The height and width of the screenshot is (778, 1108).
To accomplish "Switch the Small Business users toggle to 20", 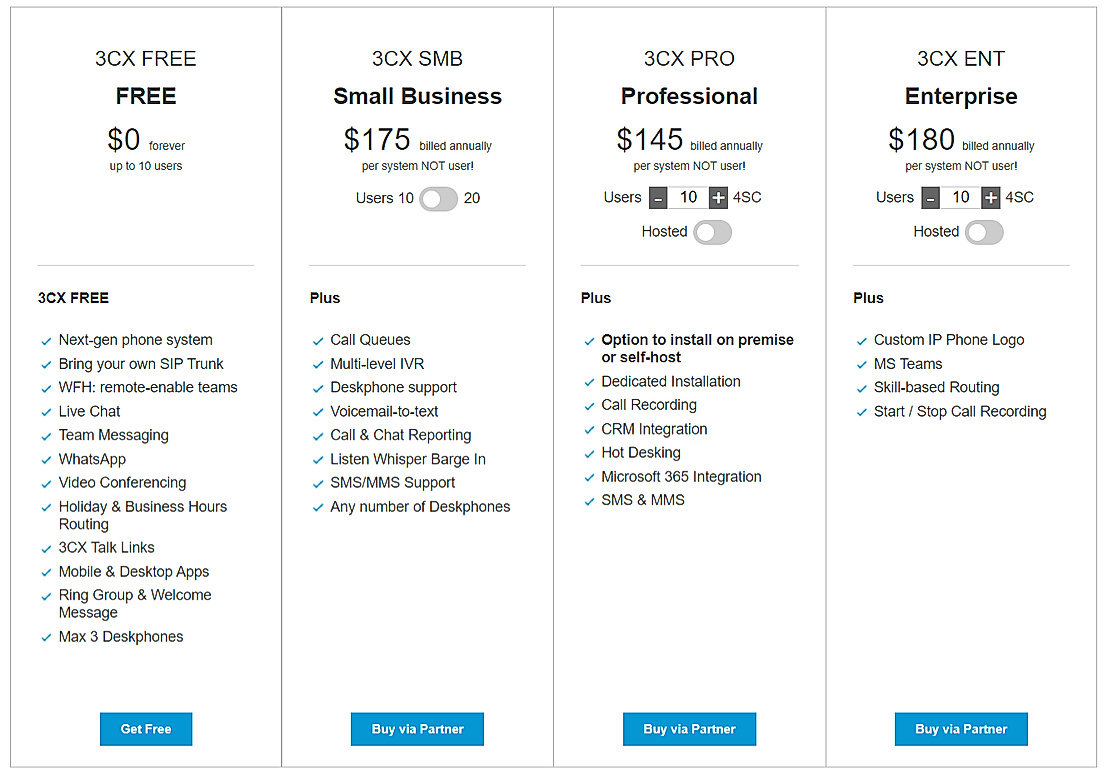I will [449, 198].
